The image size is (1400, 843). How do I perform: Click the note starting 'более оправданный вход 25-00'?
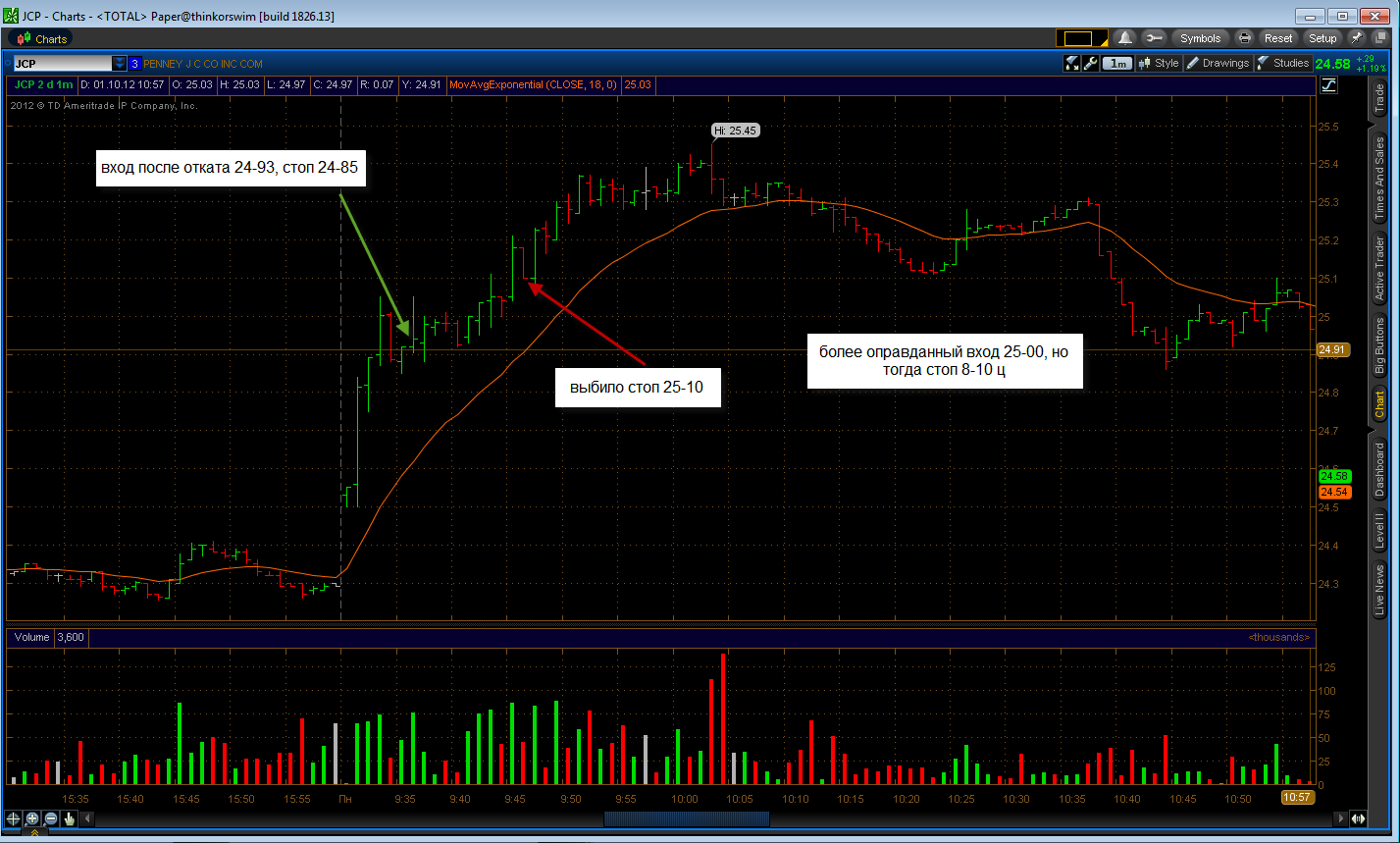coord(944,361)
